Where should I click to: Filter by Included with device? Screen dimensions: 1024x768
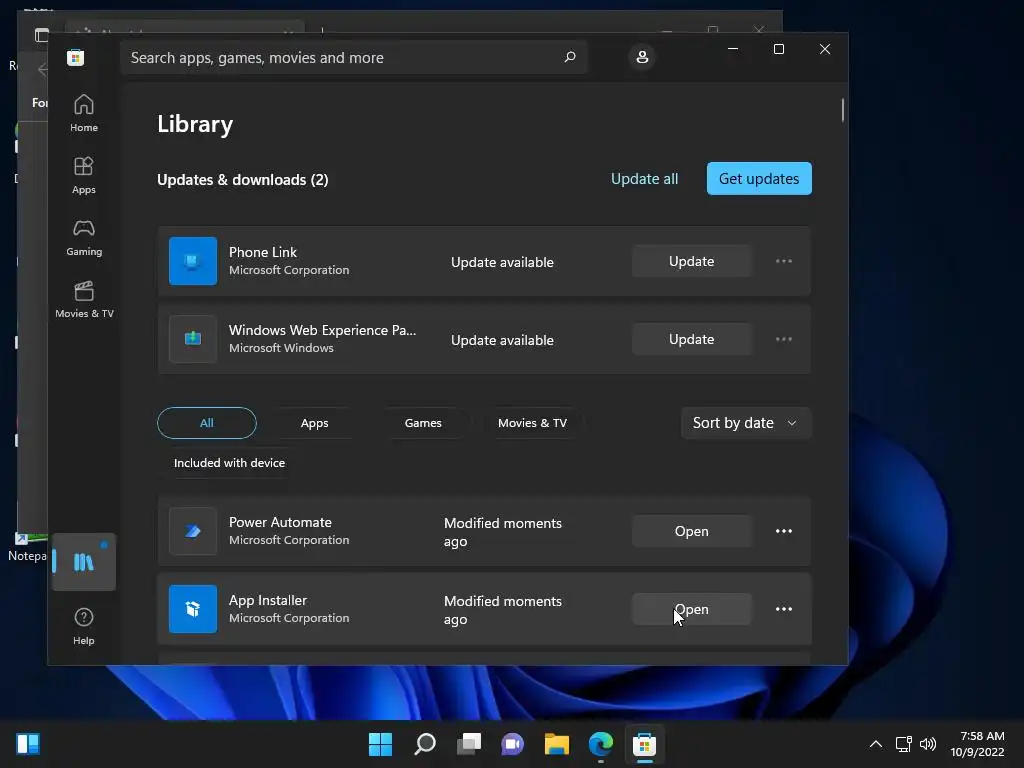pyautogui.click(x=229, y=462)
